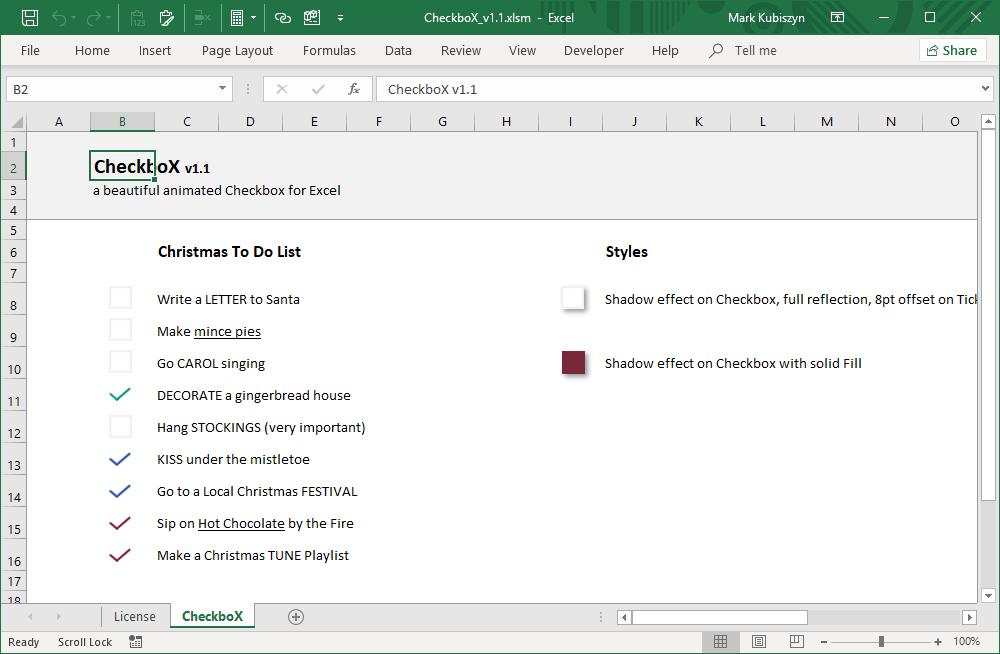Tick the 'Hang STOCKINGS' checkbox
Screen dimensions: 1000x654
pyautogui.click(x=120, y=427)
